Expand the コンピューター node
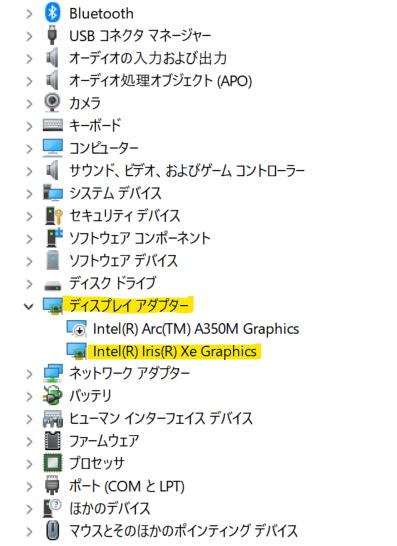This screenshot has width=397, height=546. tap(29, 149)
